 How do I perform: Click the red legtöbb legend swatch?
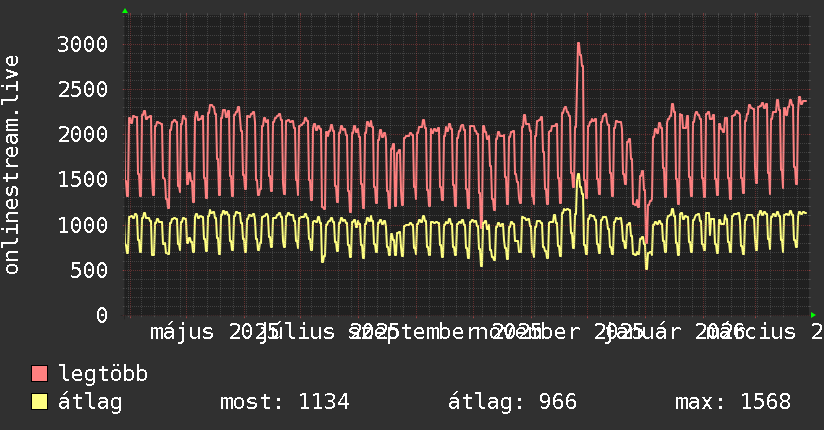pos(40,373)
